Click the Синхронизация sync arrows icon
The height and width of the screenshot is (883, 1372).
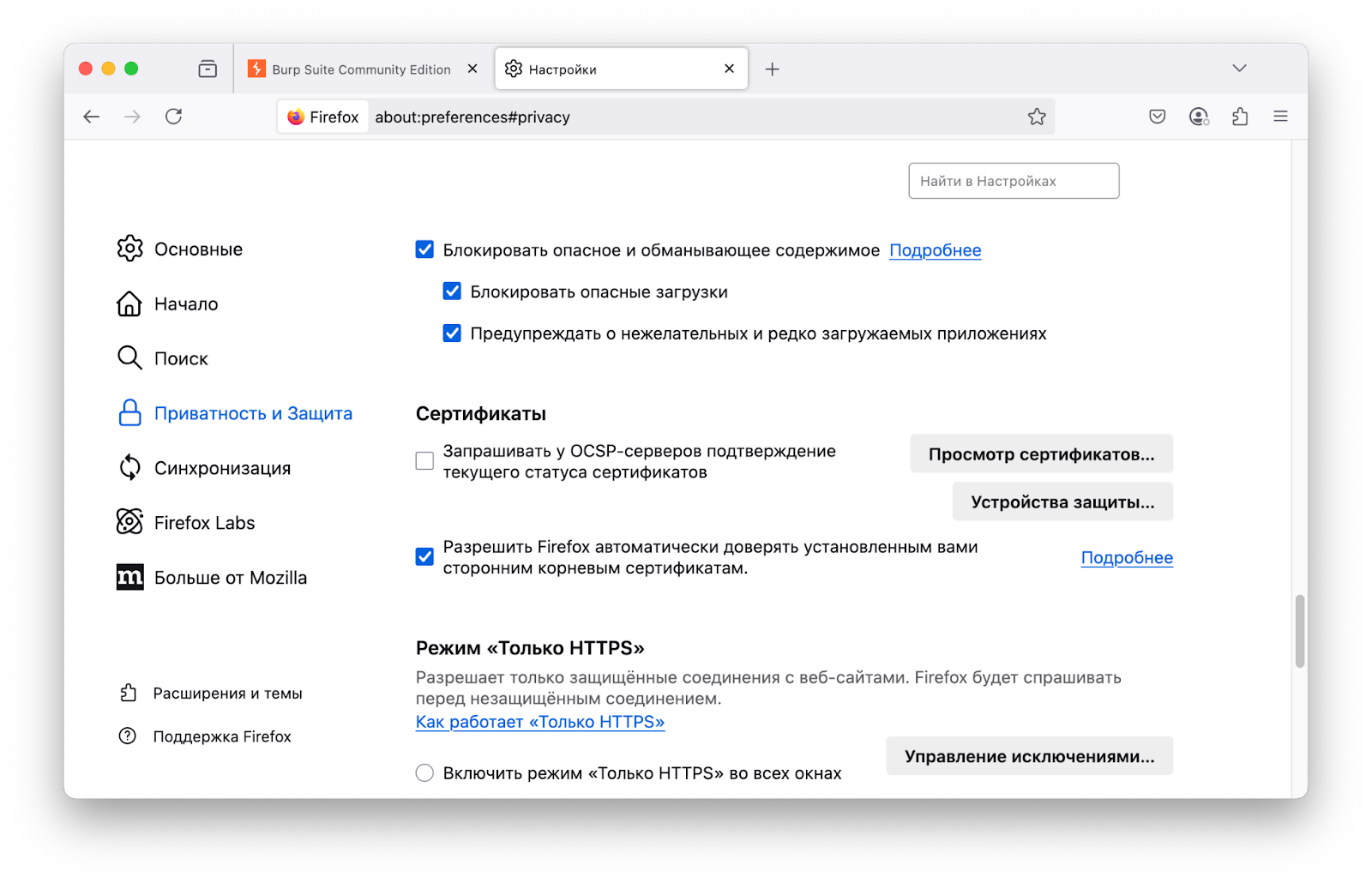(x=129, y=467)
